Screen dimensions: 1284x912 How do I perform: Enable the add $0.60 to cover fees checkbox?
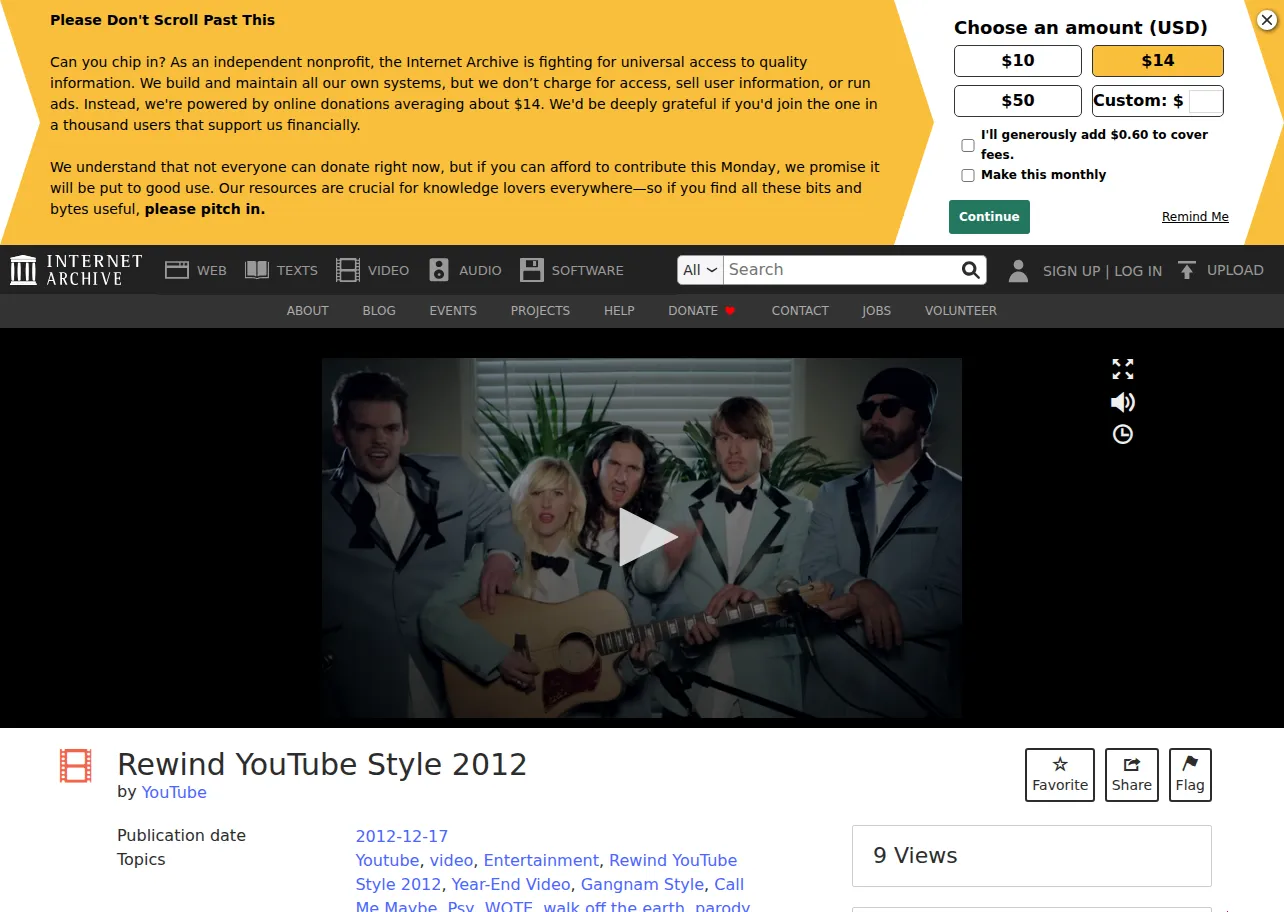click(x=968, y=145)
